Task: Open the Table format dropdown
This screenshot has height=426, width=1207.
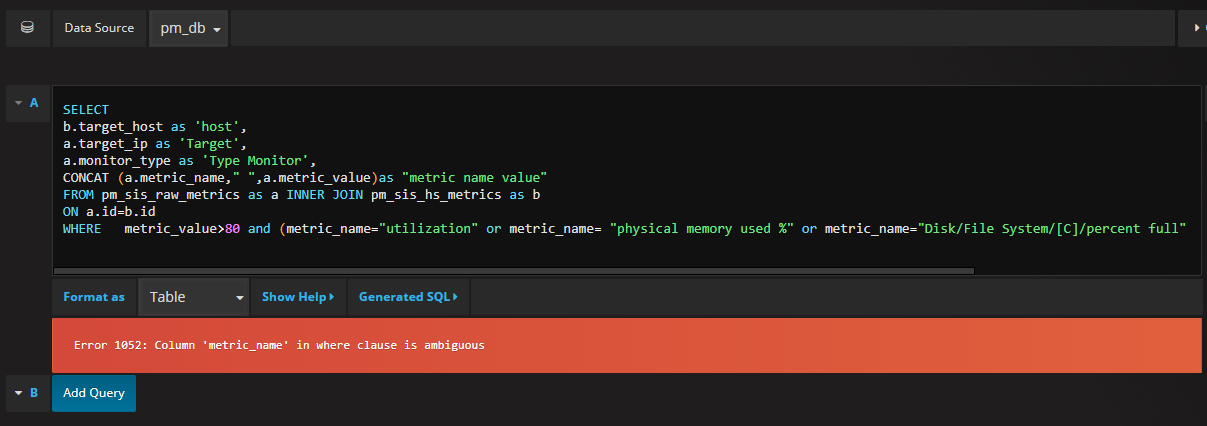Action: click(x=194, y=297)
